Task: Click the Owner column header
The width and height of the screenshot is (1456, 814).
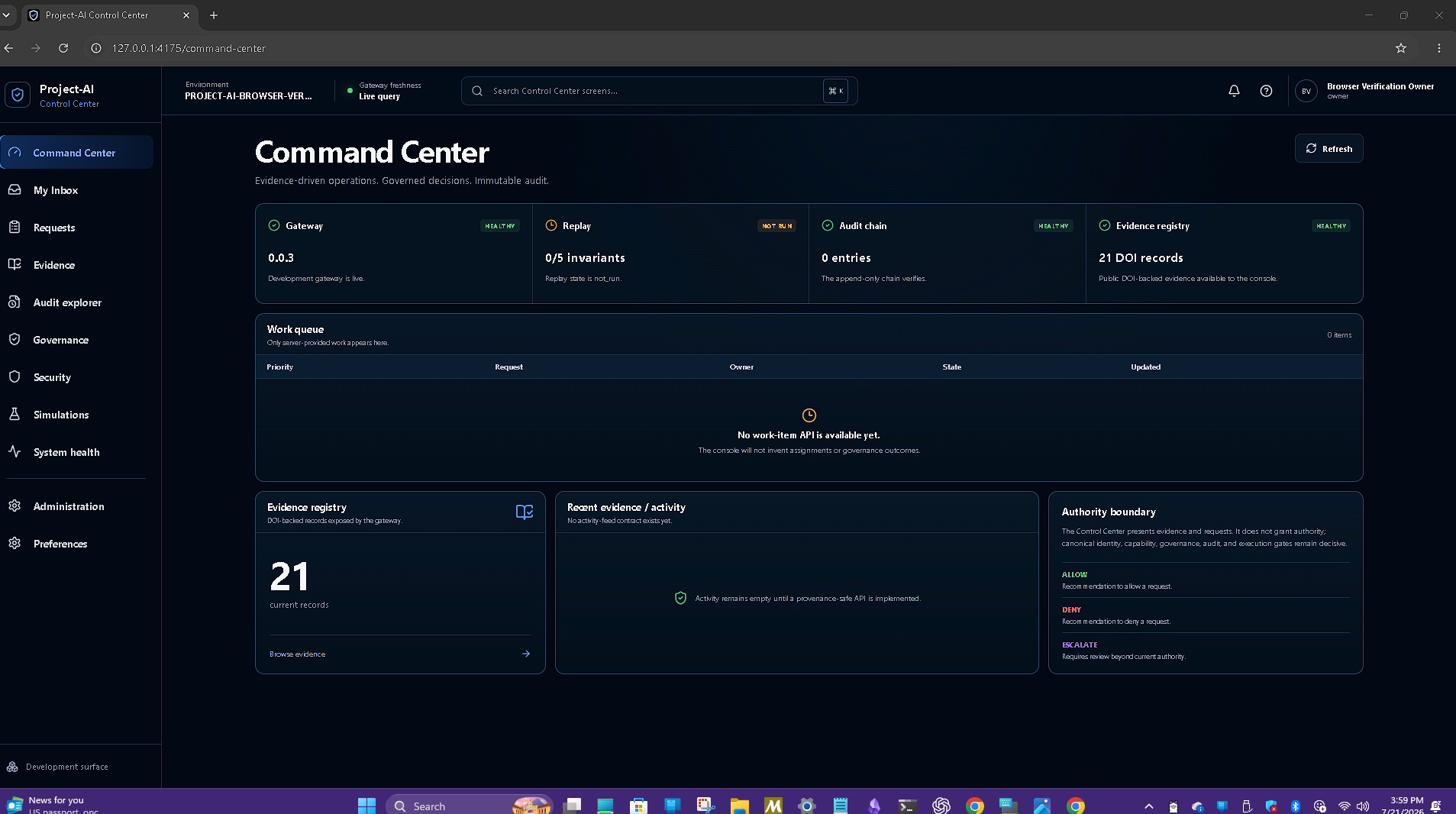Action: [741, 367]
